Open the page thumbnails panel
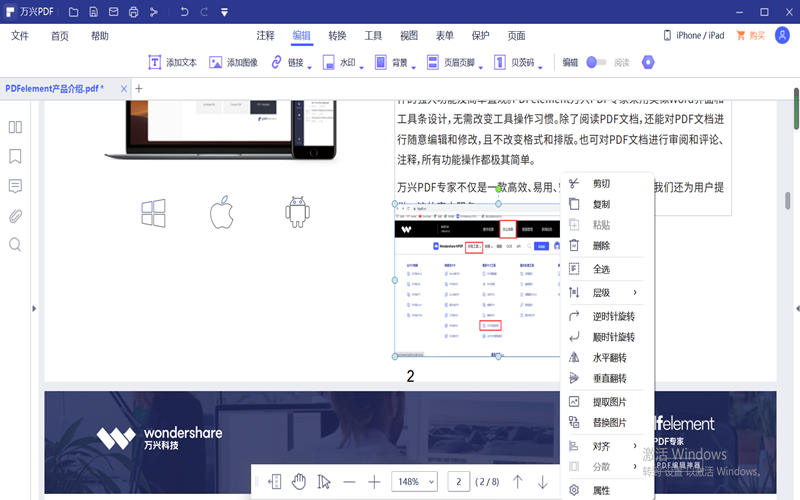The image size is (800, 500). 15,127
